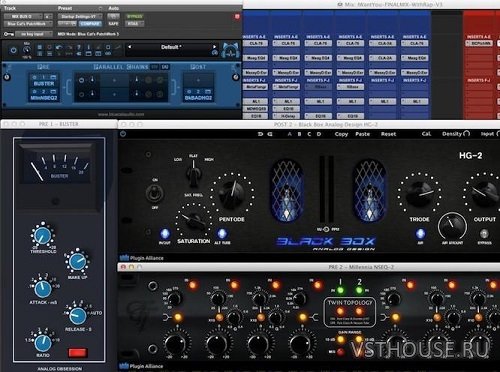Open the MIX BUS track selector dropdown

click(x=23, y=16)
